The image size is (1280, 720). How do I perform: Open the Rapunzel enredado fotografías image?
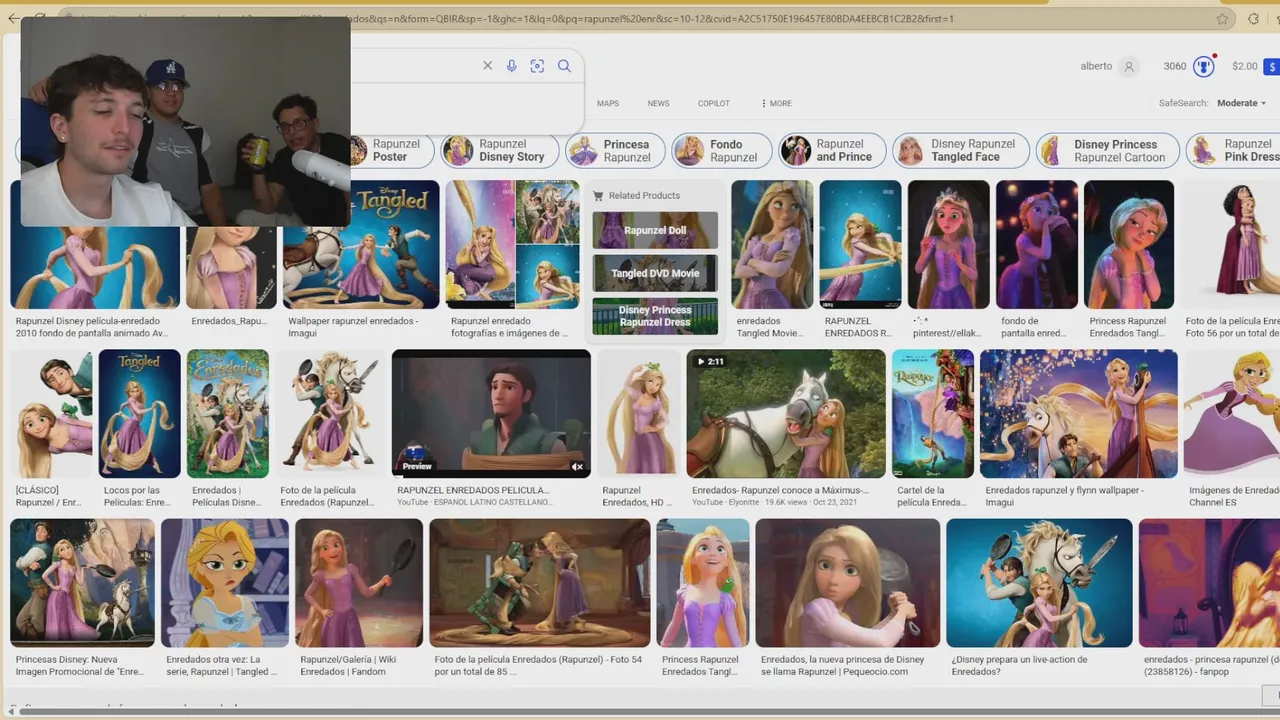(x=512, y=245)
